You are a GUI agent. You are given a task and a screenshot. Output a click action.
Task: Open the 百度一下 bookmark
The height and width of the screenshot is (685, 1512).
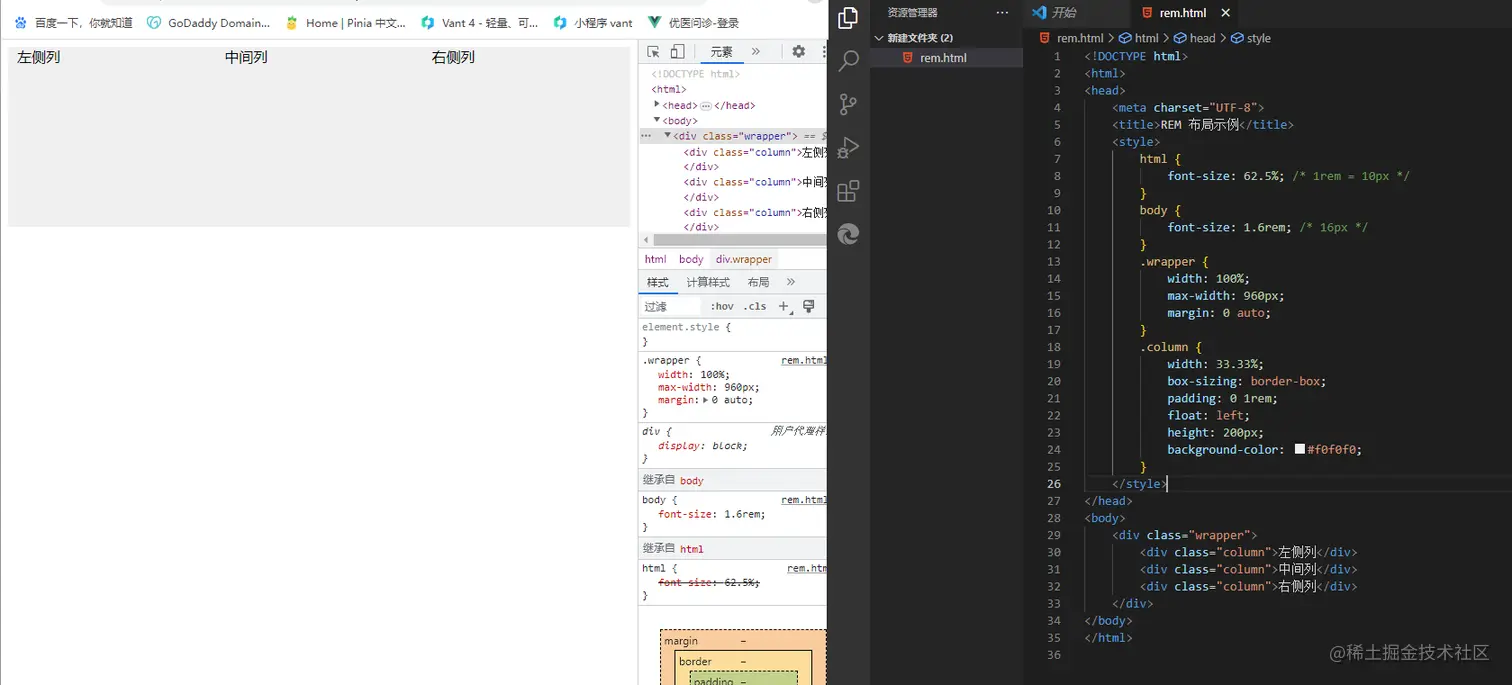tap(73, 22)
